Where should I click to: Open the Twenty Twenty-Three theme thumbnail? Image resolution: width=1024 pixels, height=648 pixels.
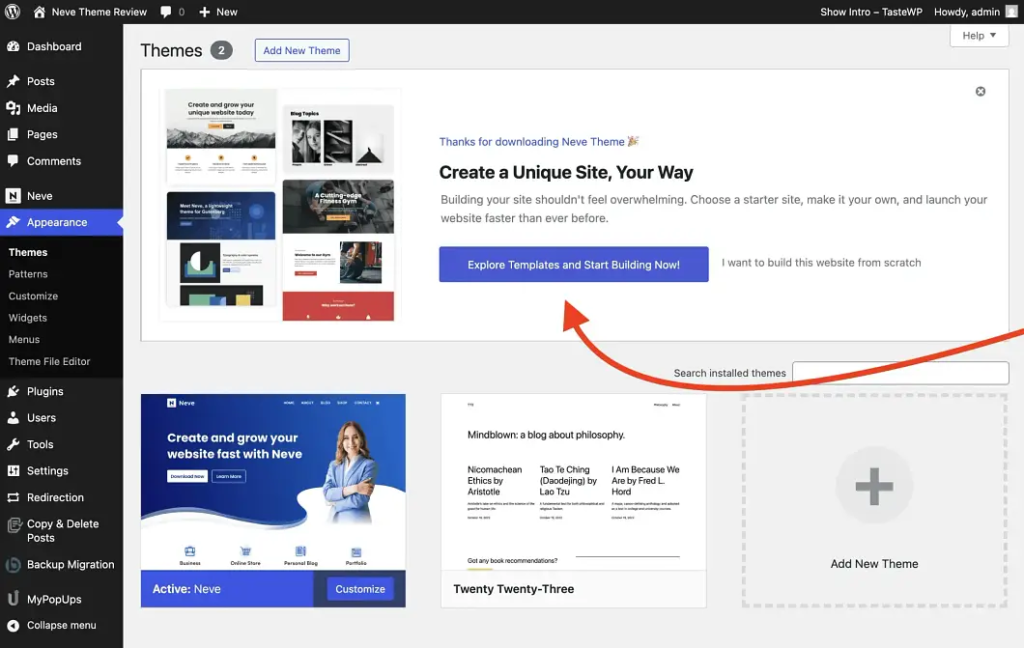(x=573, y=482)
